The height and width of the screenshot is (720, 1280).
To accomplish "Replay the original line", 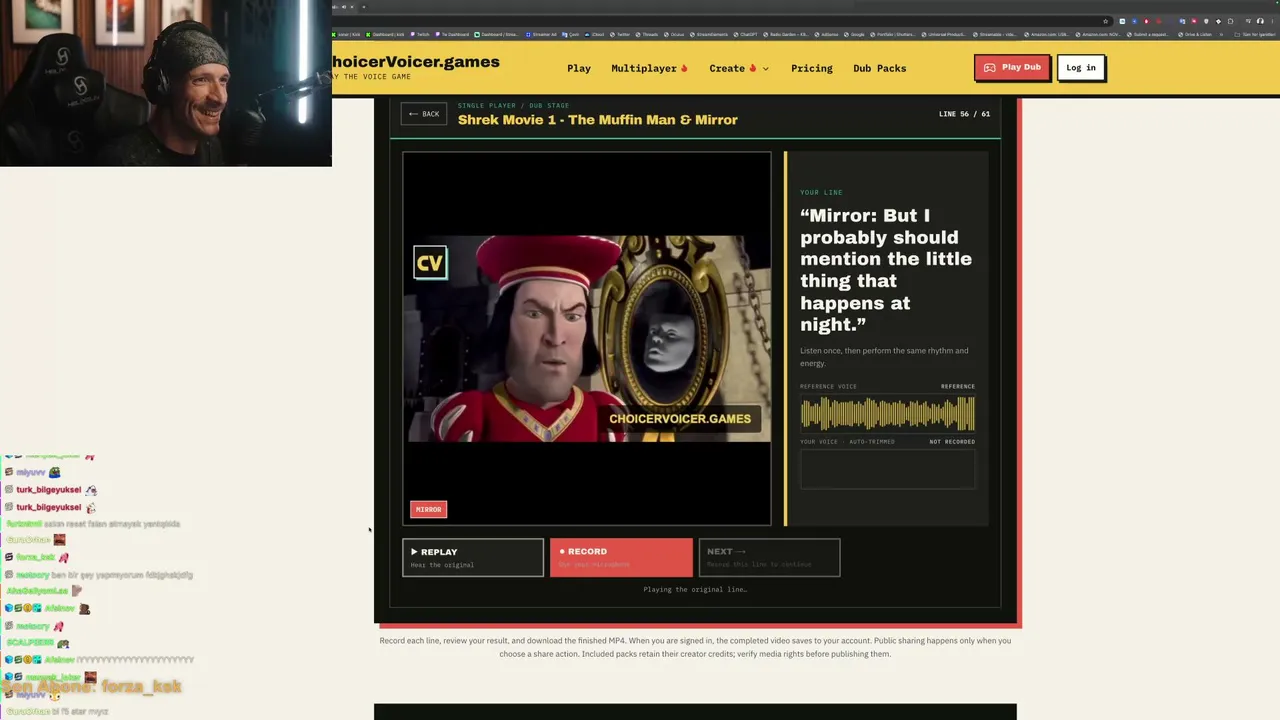I will click(x=473, y=558).
